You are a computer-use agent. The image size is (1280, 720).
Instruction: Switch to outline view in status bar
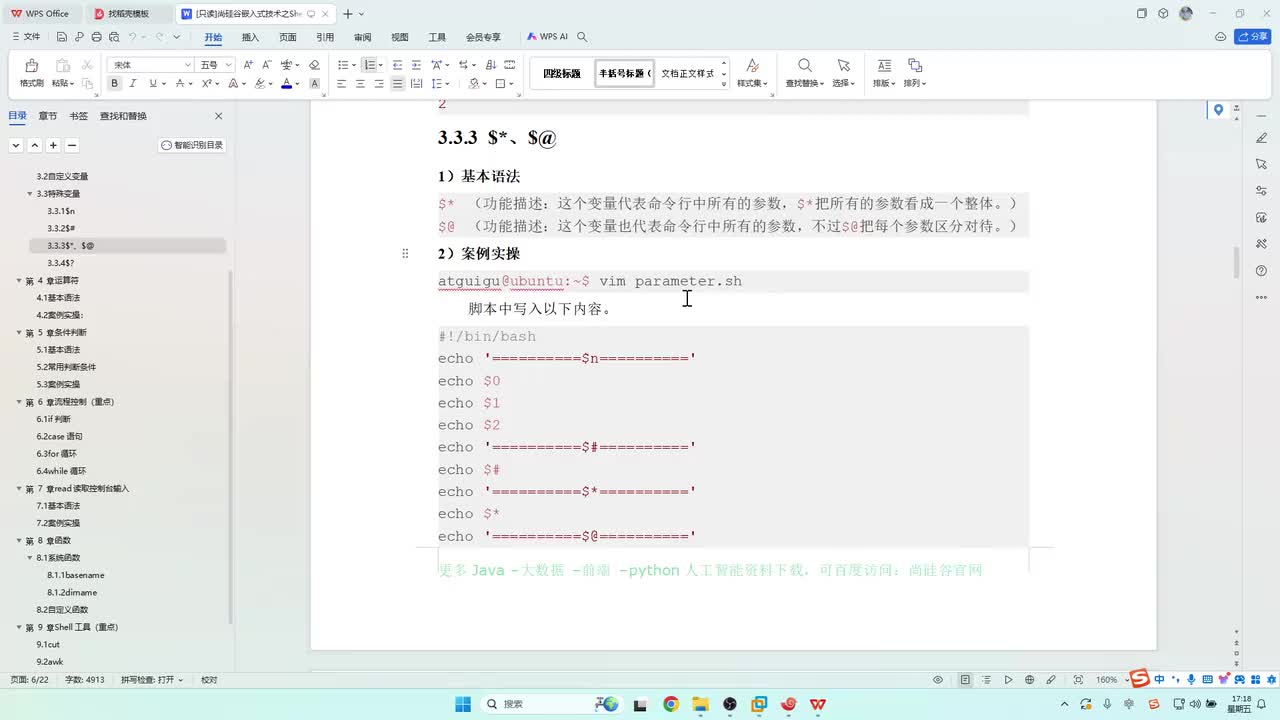pyautogui.click(x=986, y=680)
